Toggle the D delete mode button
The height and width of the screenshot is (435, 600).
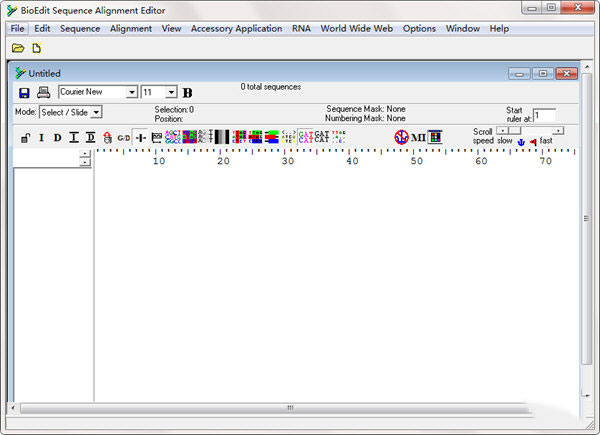[57, 138]
